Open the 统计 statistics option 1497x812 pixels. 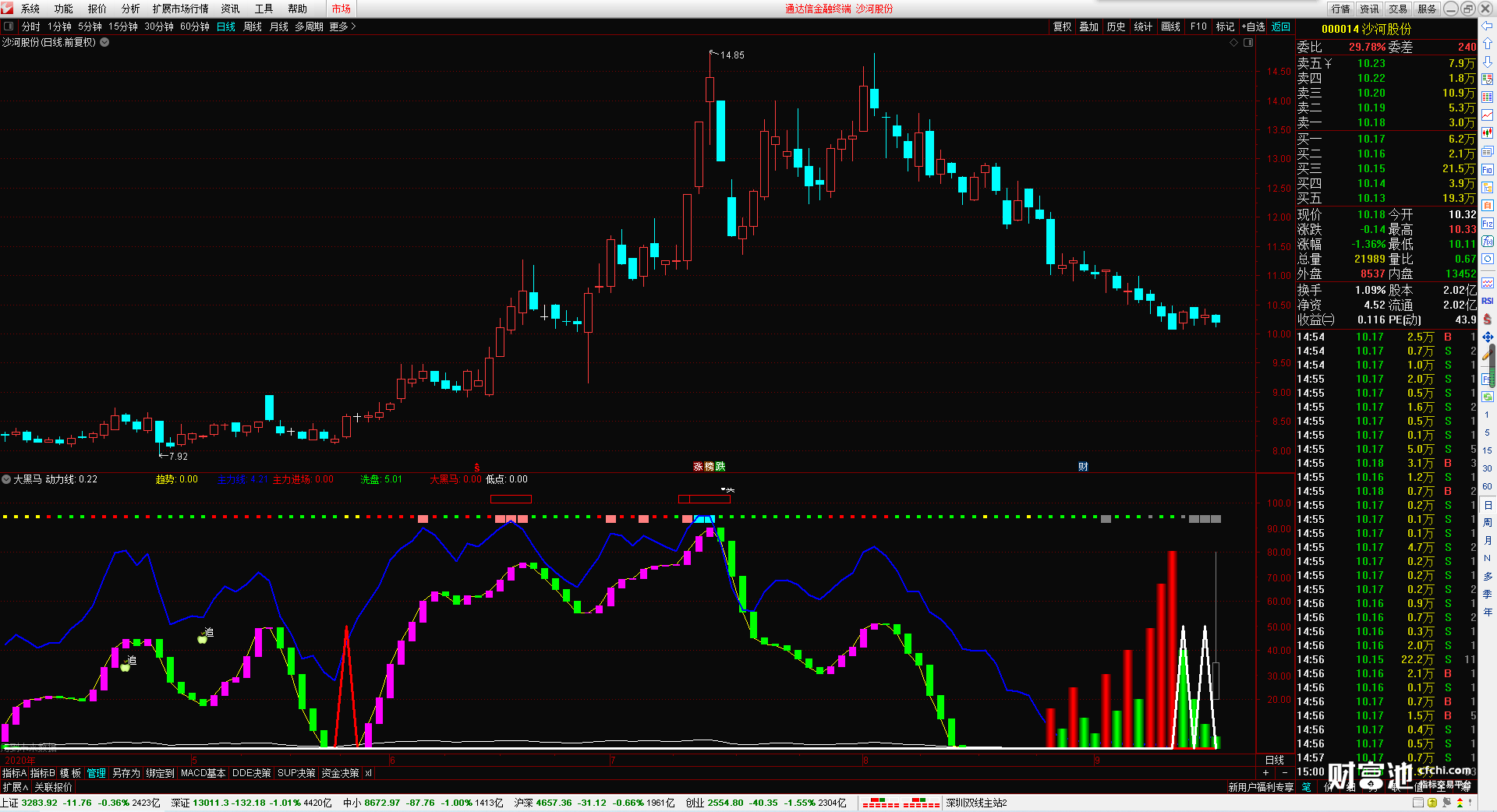[1143, 26]
